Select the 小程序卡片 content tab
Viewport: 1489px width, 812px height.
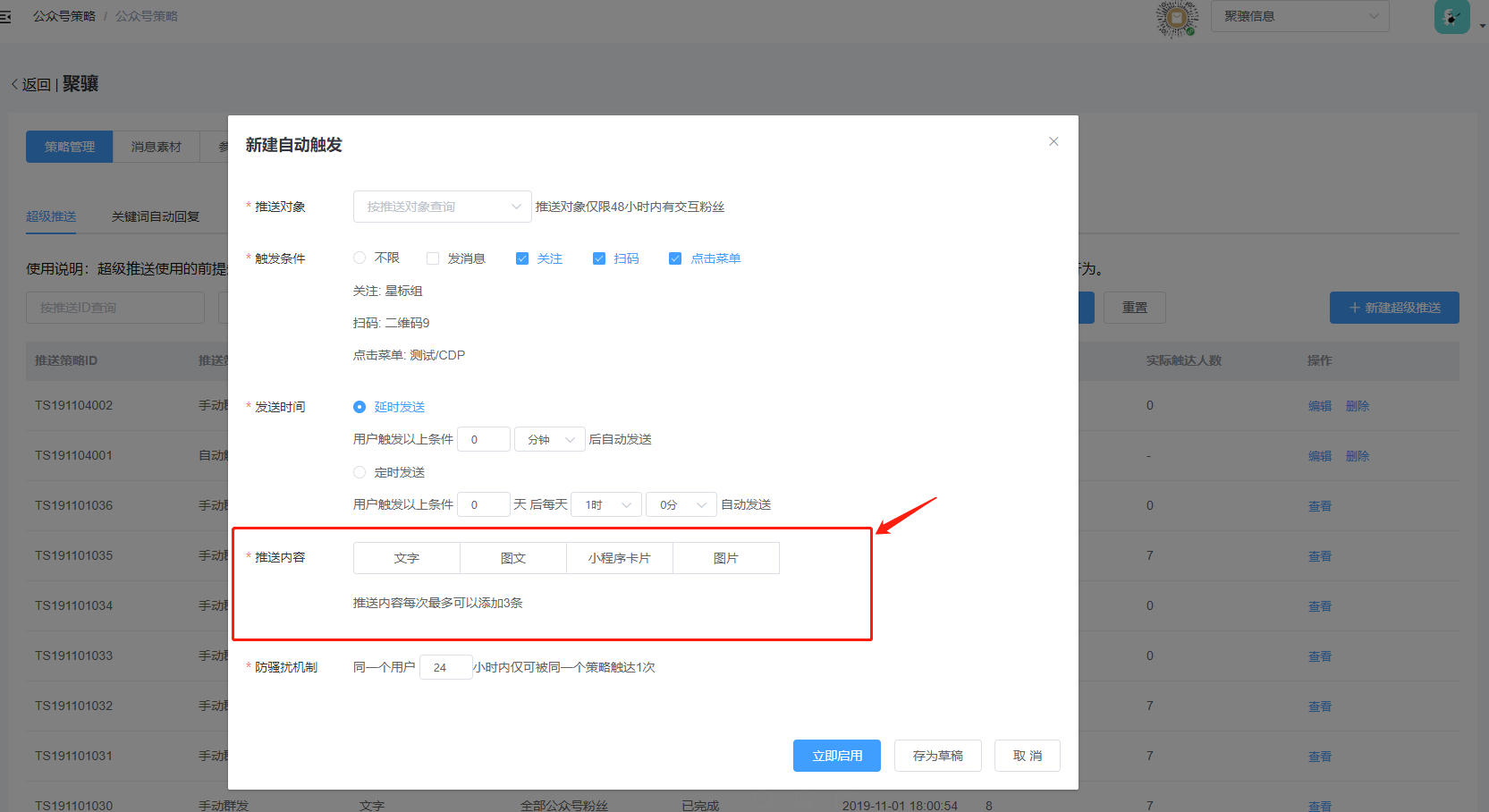point(619,558)
